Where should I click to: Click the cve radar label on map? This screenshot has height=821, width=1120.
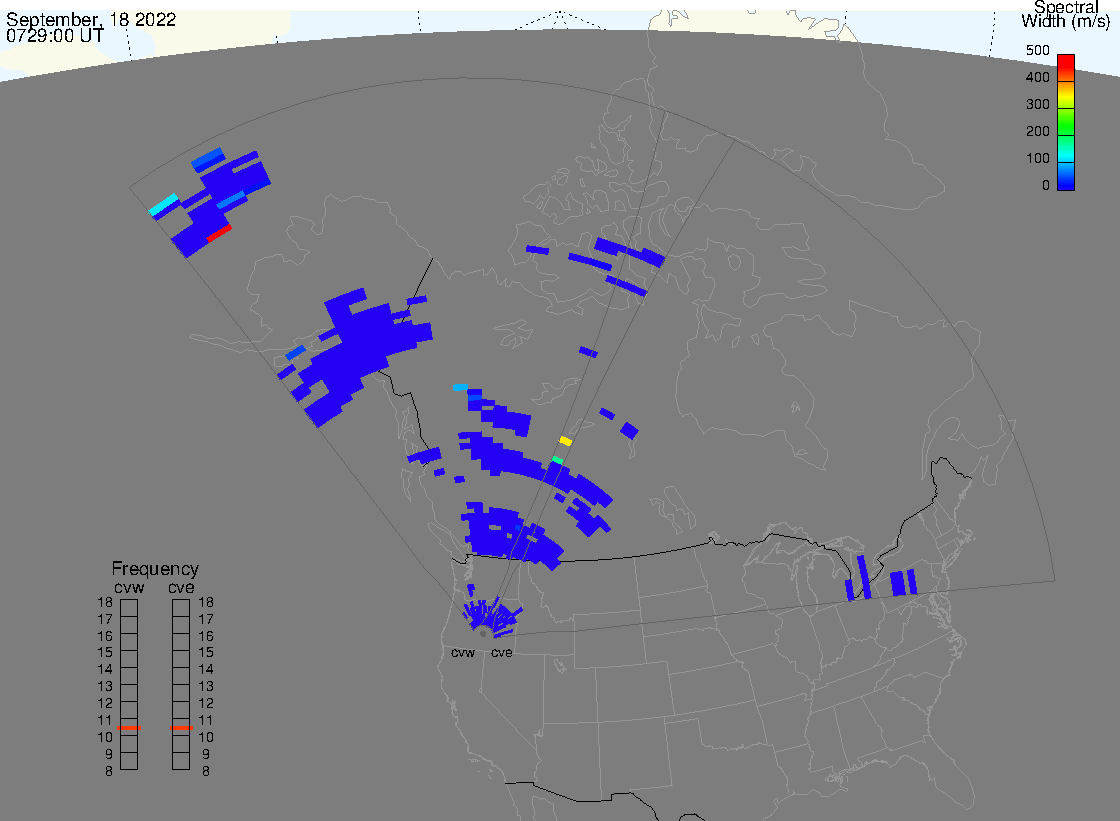[501, 653]
